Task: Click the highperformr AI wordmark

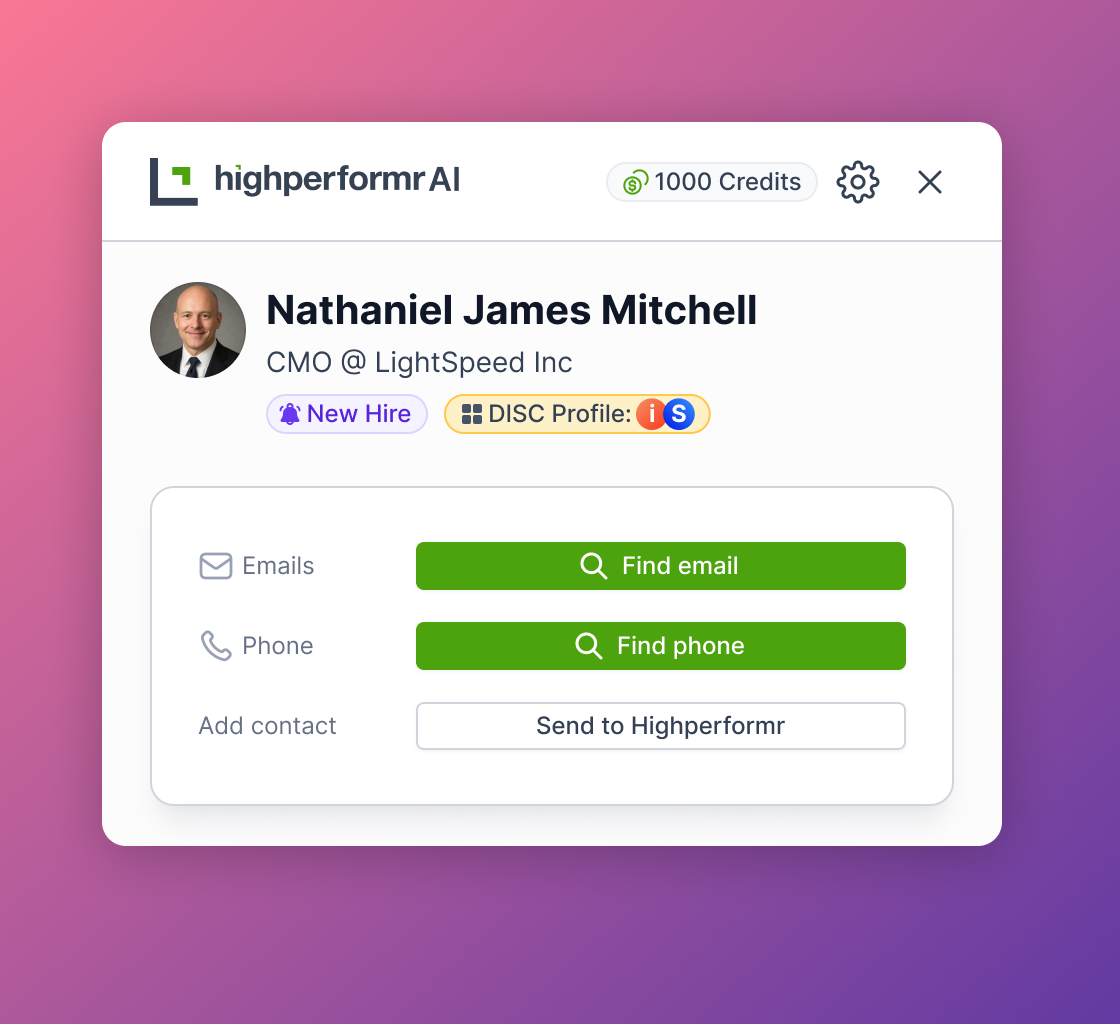Action: click(x=337, y=179)
